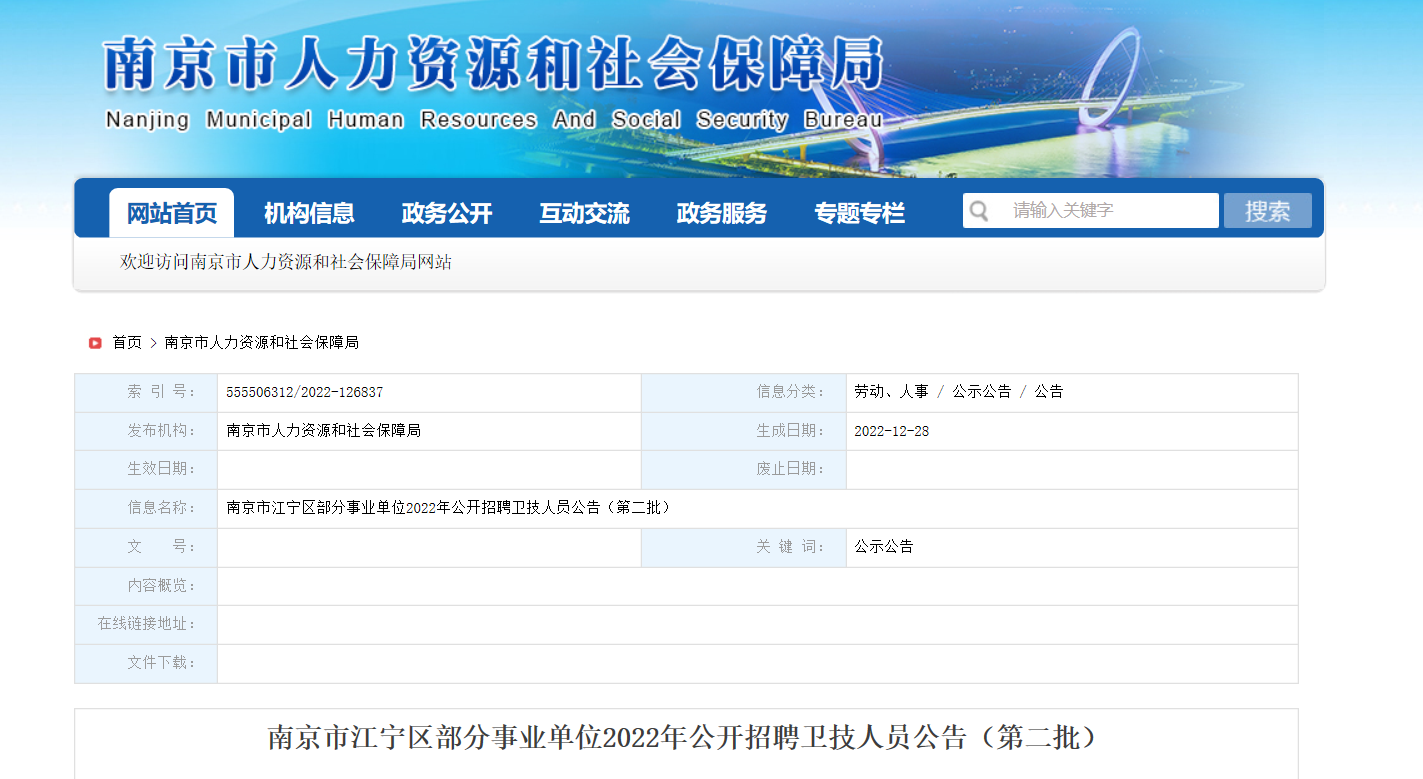Click the 首页 breadcrumb link

coord(127,343)
